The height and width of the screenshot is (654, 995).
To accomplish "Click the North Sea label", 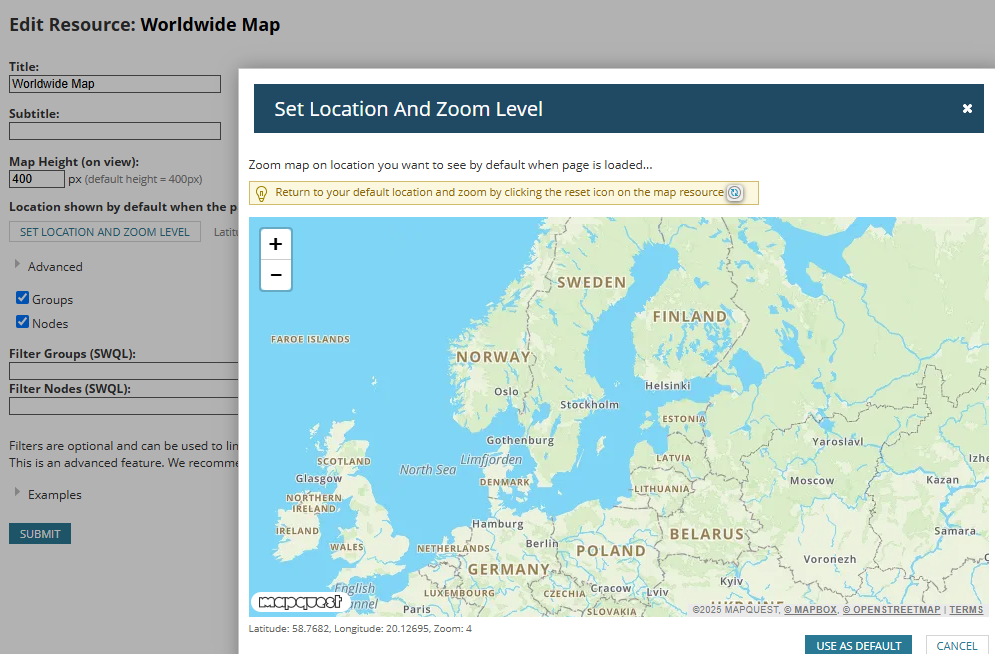I will pyautogui.click(x=428, y=469).
